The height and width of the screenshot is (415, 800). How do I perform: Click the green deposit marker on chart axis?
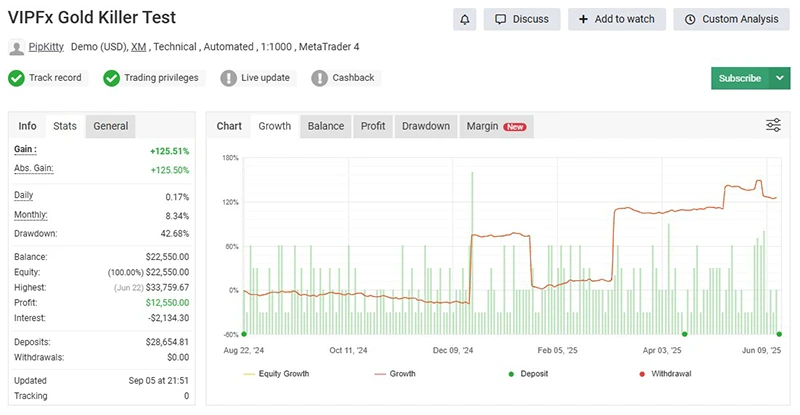pyautogui.click(x=244, y=334)
